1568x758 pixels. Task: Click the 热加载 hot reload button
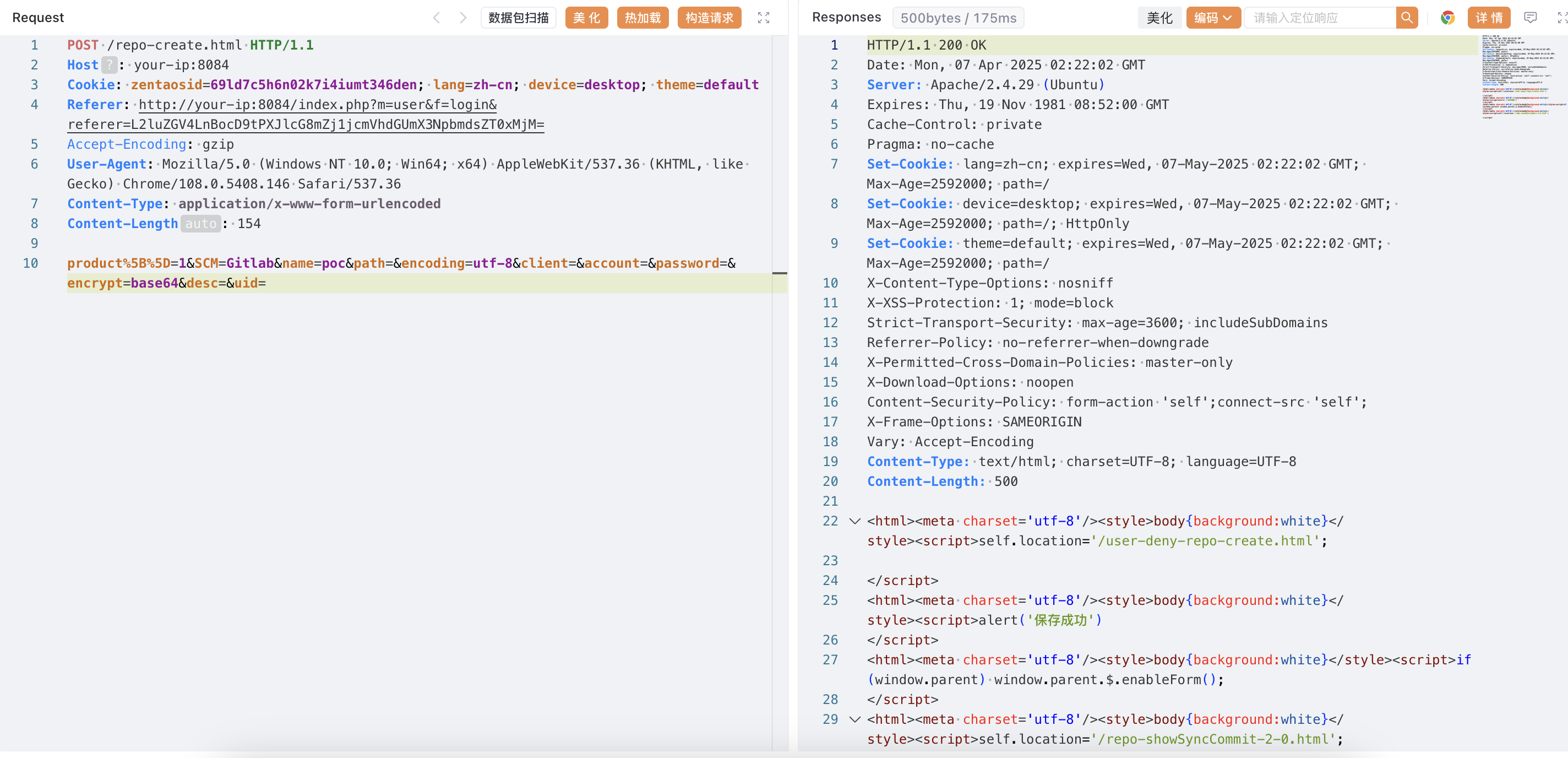[642, 18]
